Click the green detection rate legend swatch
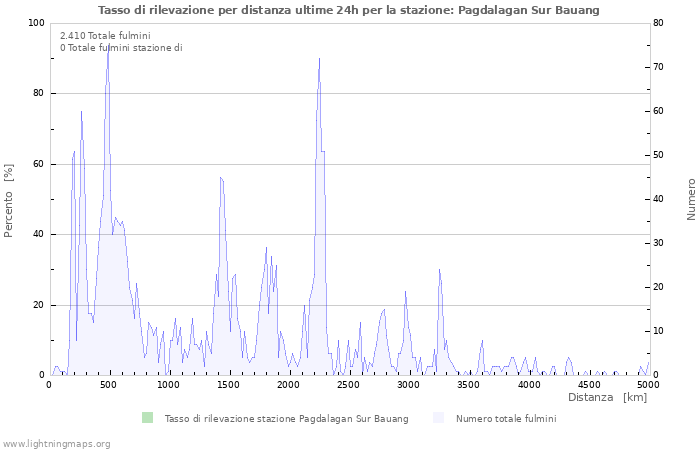 [147, 418]
